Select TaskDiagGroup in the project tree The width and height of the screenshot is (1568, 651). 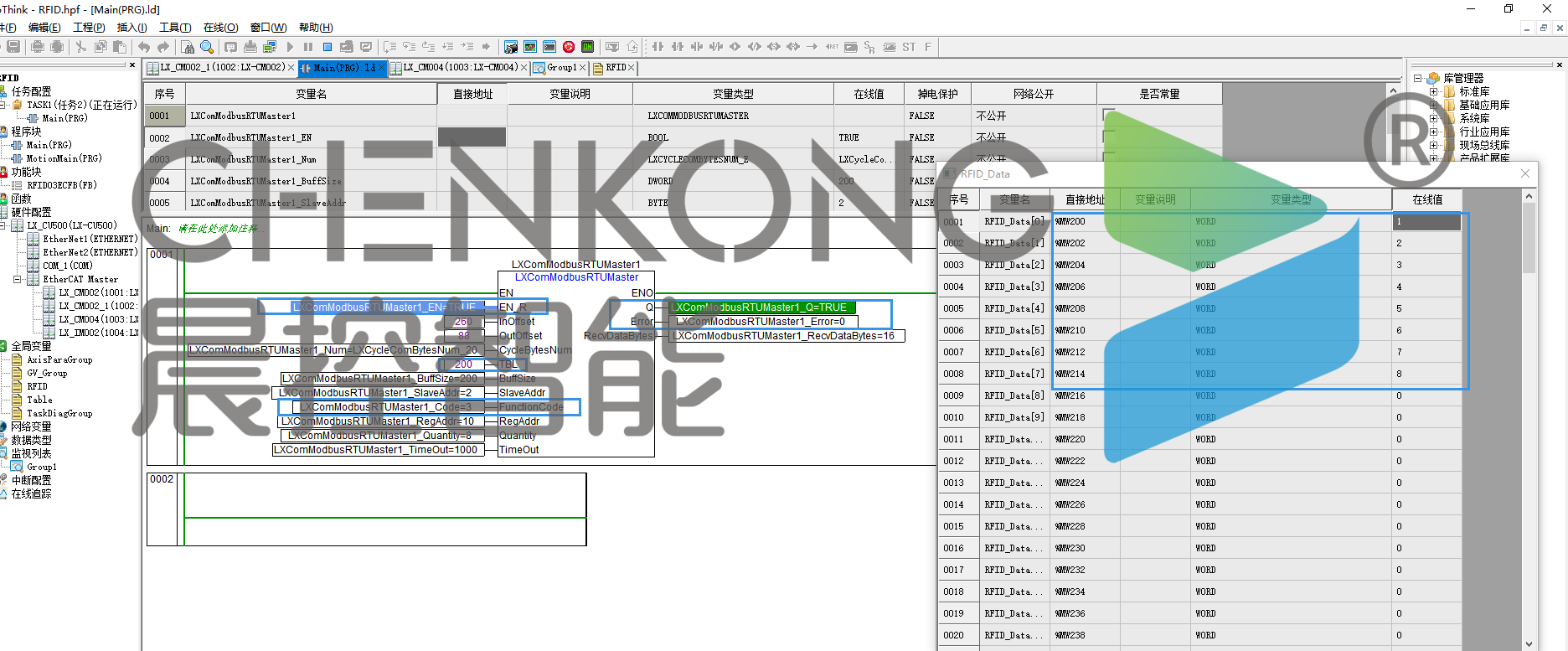[x=59, y=413]
